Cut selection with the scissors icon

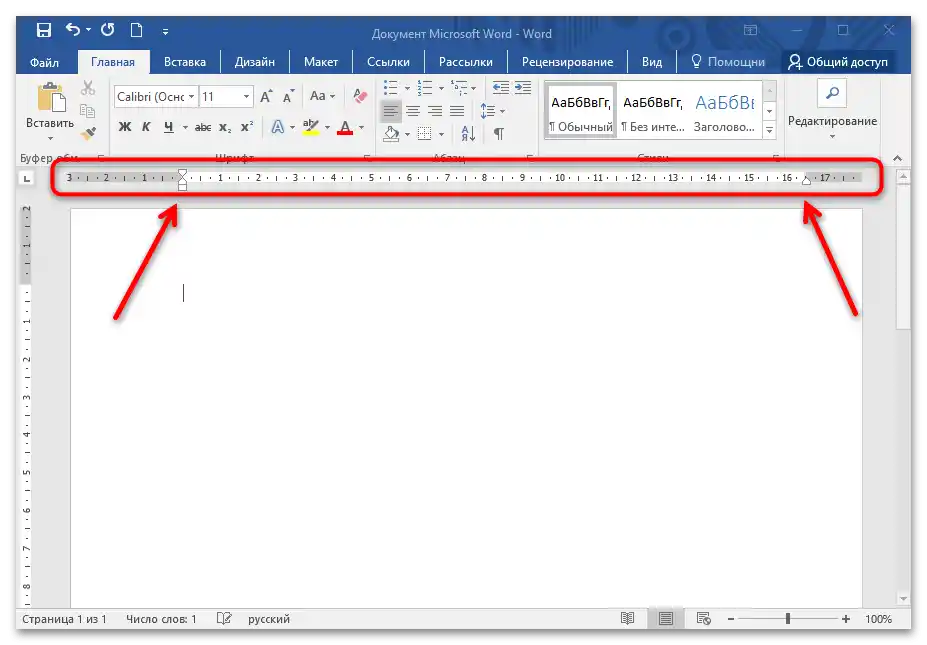coord(88,88)
